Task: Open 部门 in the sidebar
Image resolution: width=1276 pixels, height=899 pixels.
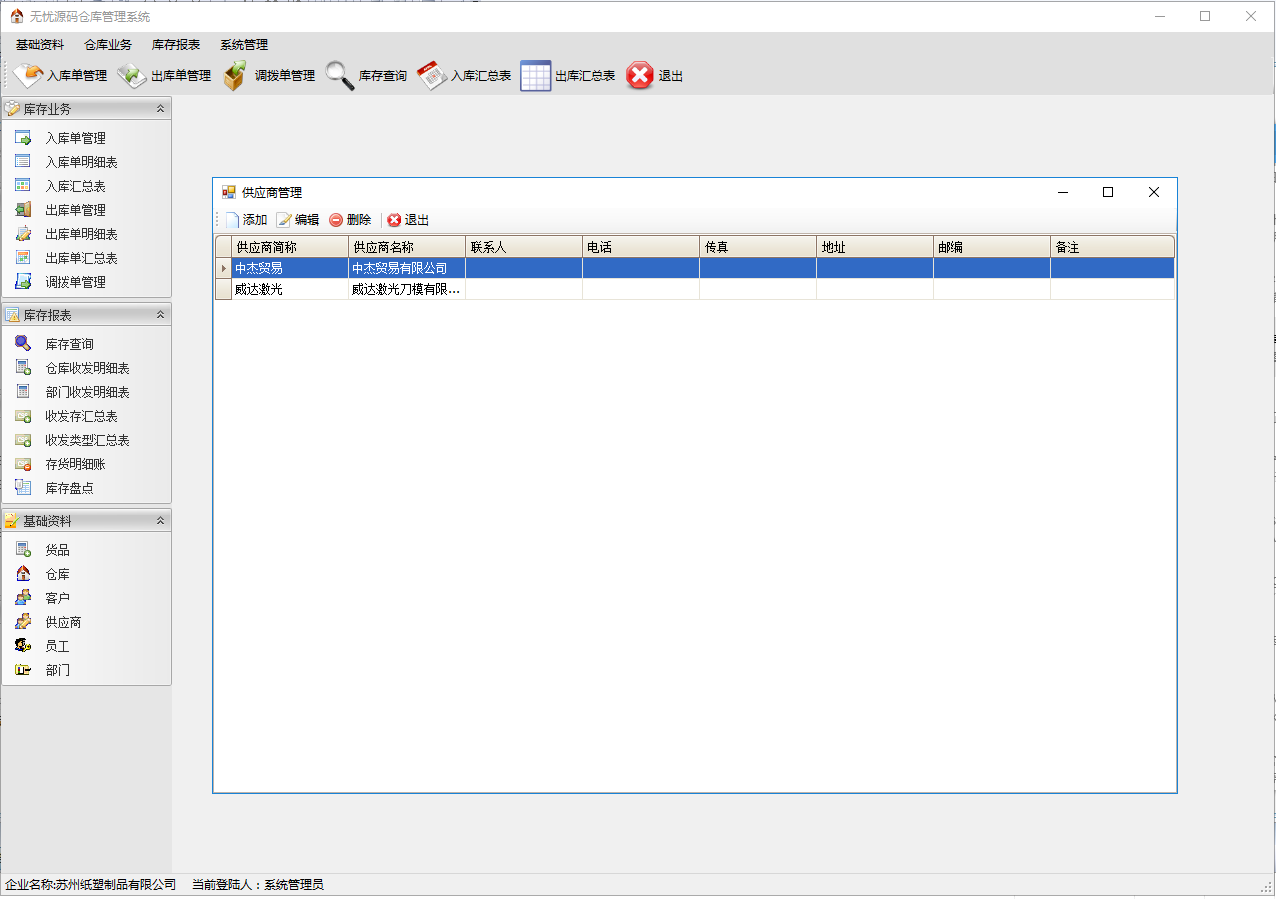Action: (x=57, y=670)
